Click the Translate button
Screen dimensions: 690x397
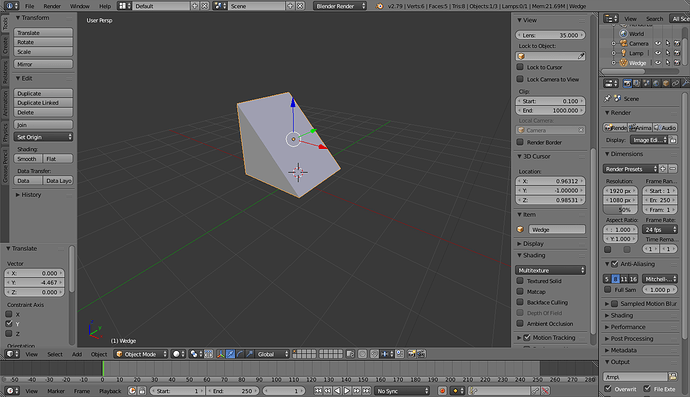[43, 33]
